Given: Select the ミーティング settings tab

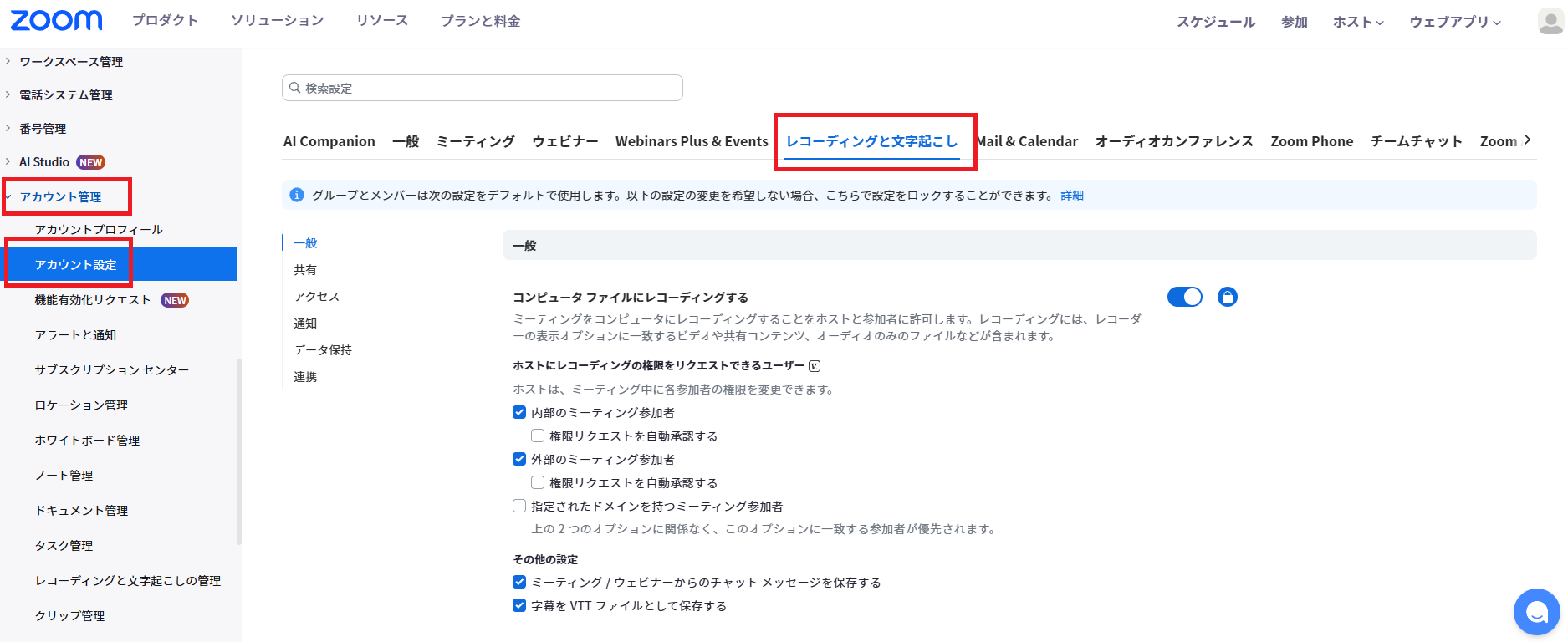Looking at the screenshot, I should pyautogui.click(x=475, y=141).
